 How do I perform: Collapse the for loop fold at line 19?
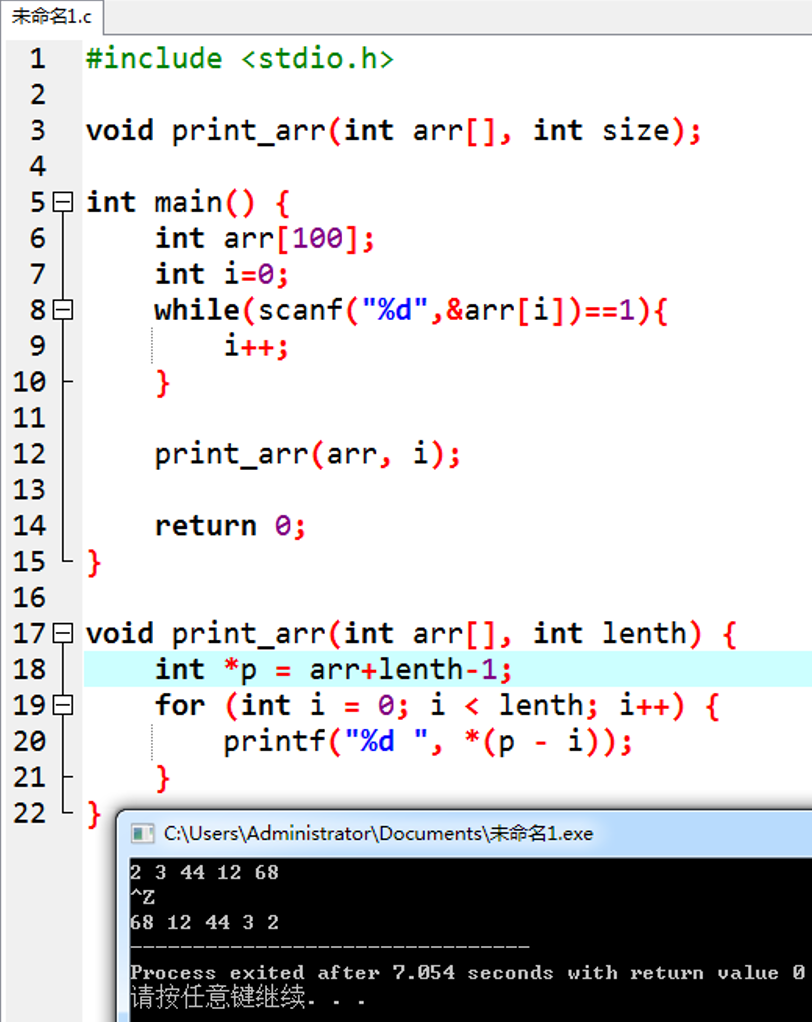(63, 705)
